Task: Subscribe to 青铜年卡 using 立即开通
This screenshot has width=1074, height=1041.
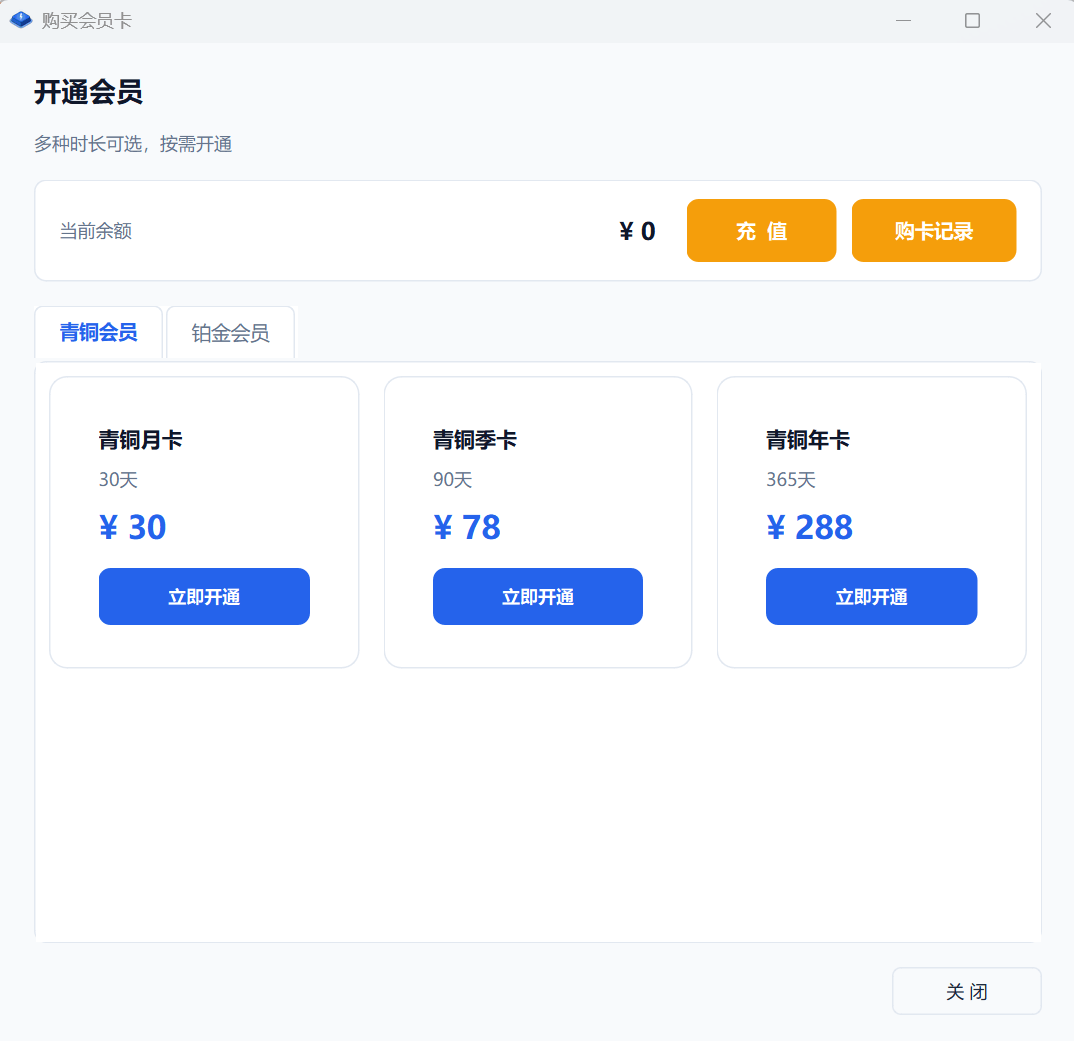Action: point(871,596)
